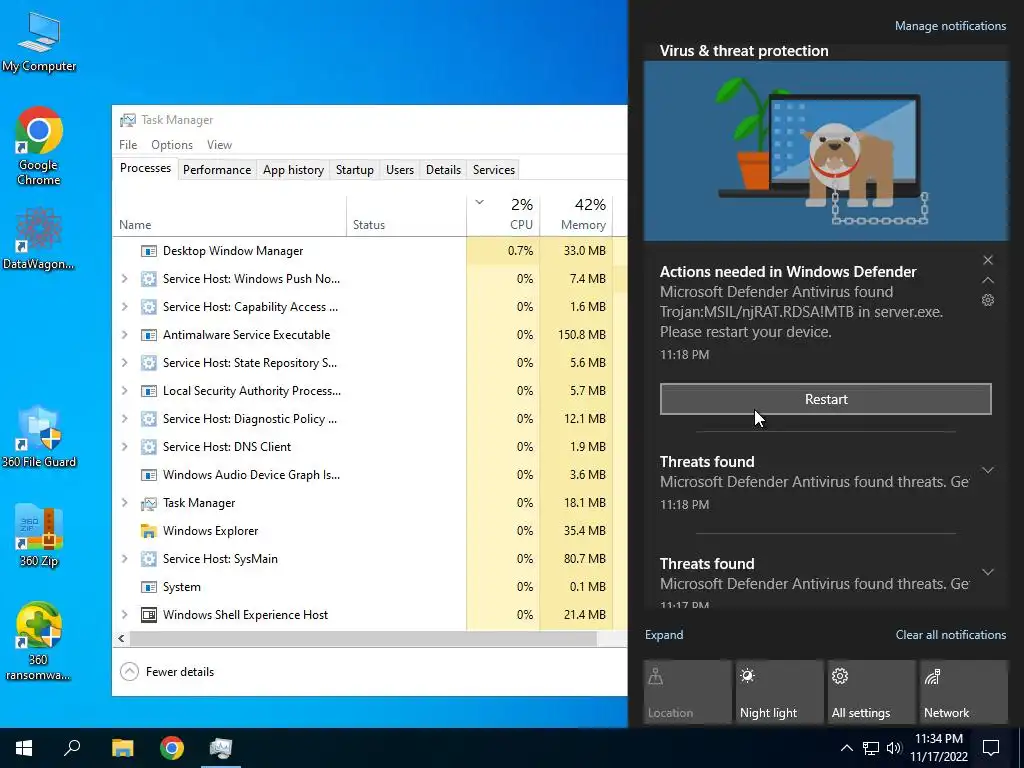
Task: Expand Service Host: Windows Push No... row
Action: pos(125,279)
